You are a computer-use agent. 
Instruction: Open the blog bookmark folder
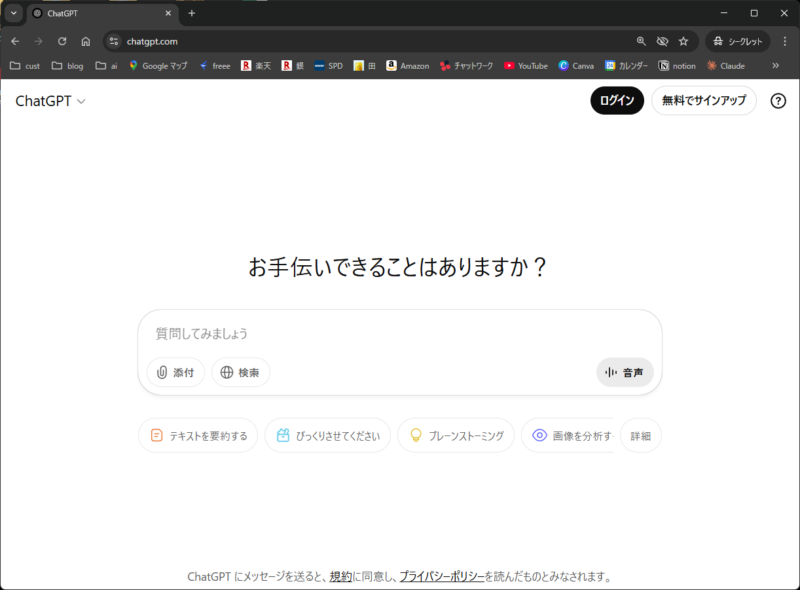pyautogui.click(x=67, y=66)
